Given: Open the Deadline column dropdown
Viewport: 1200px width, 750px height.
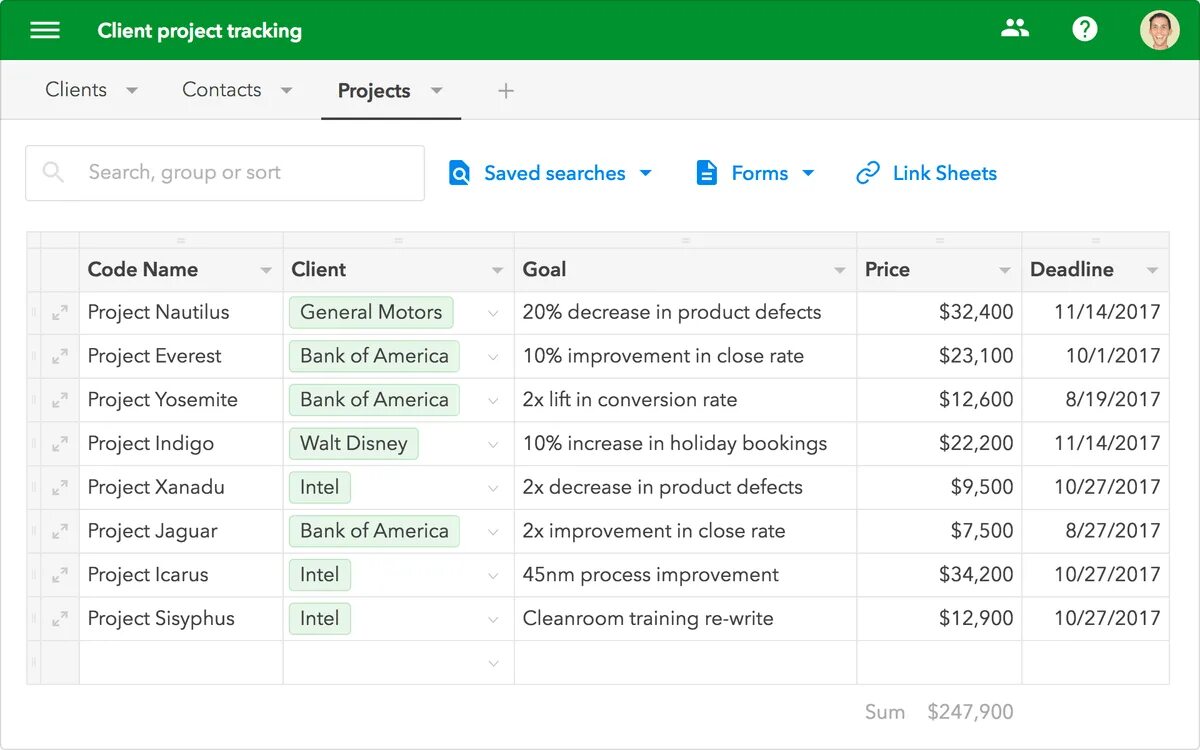Looking at the screenshot, I should coord(1153,270).
